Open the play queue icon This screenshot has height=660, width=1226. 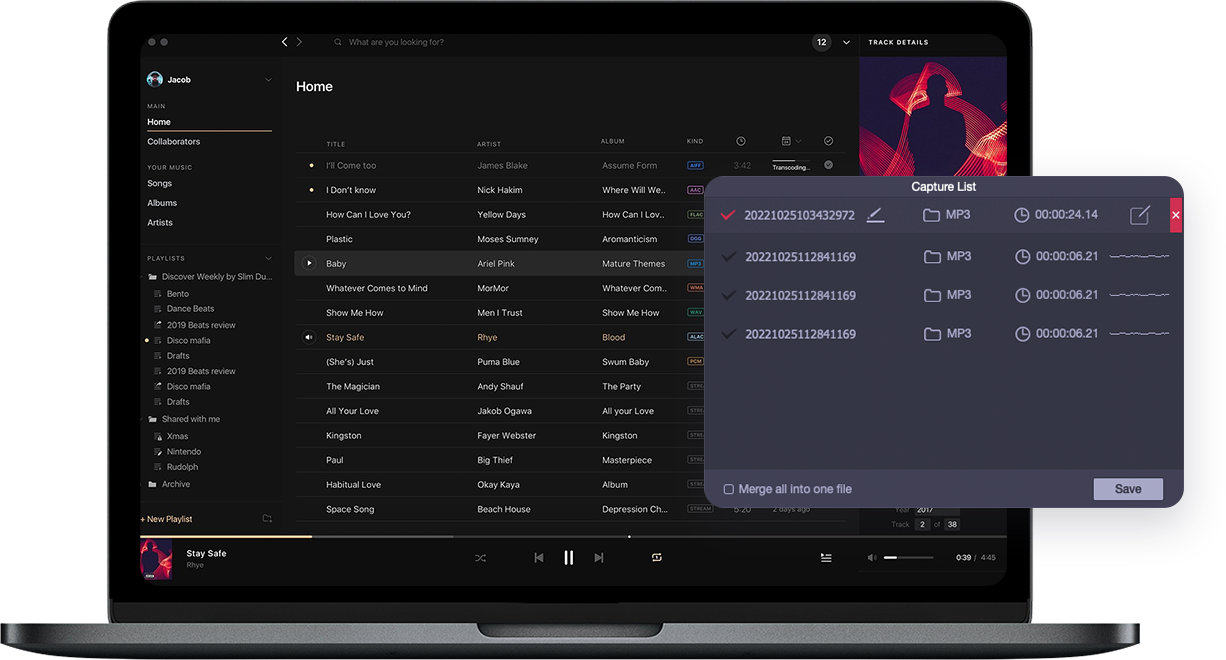click(826, 558)
